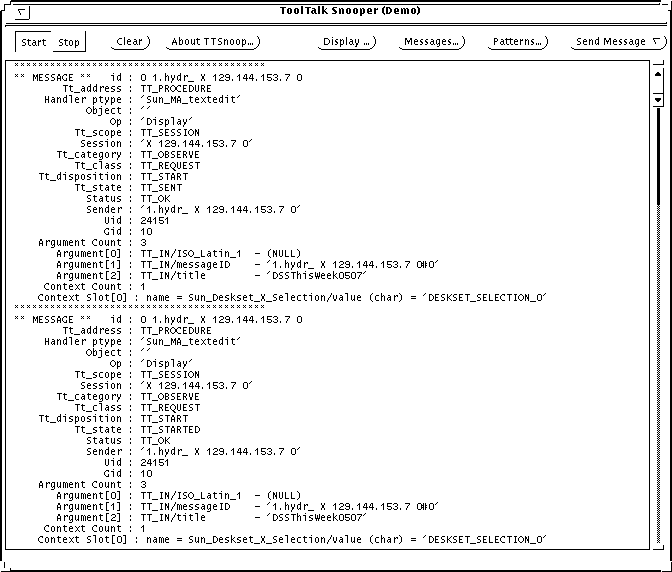The width and height of the screenshot is (672, 572).
Task: Open About TTSnoop... window
Action: 213,42
